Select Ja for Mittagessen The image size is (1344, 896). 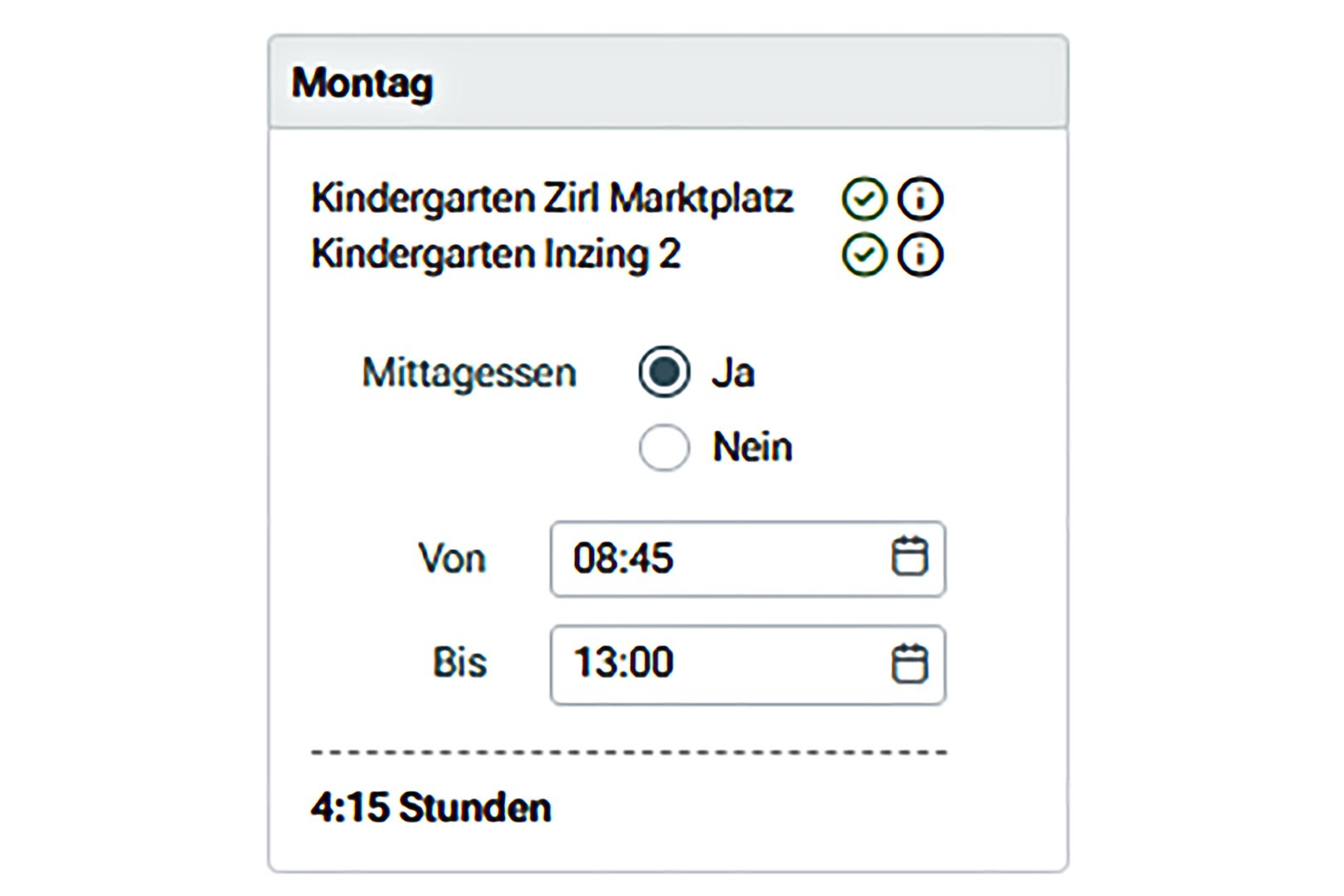pos(664,372)
